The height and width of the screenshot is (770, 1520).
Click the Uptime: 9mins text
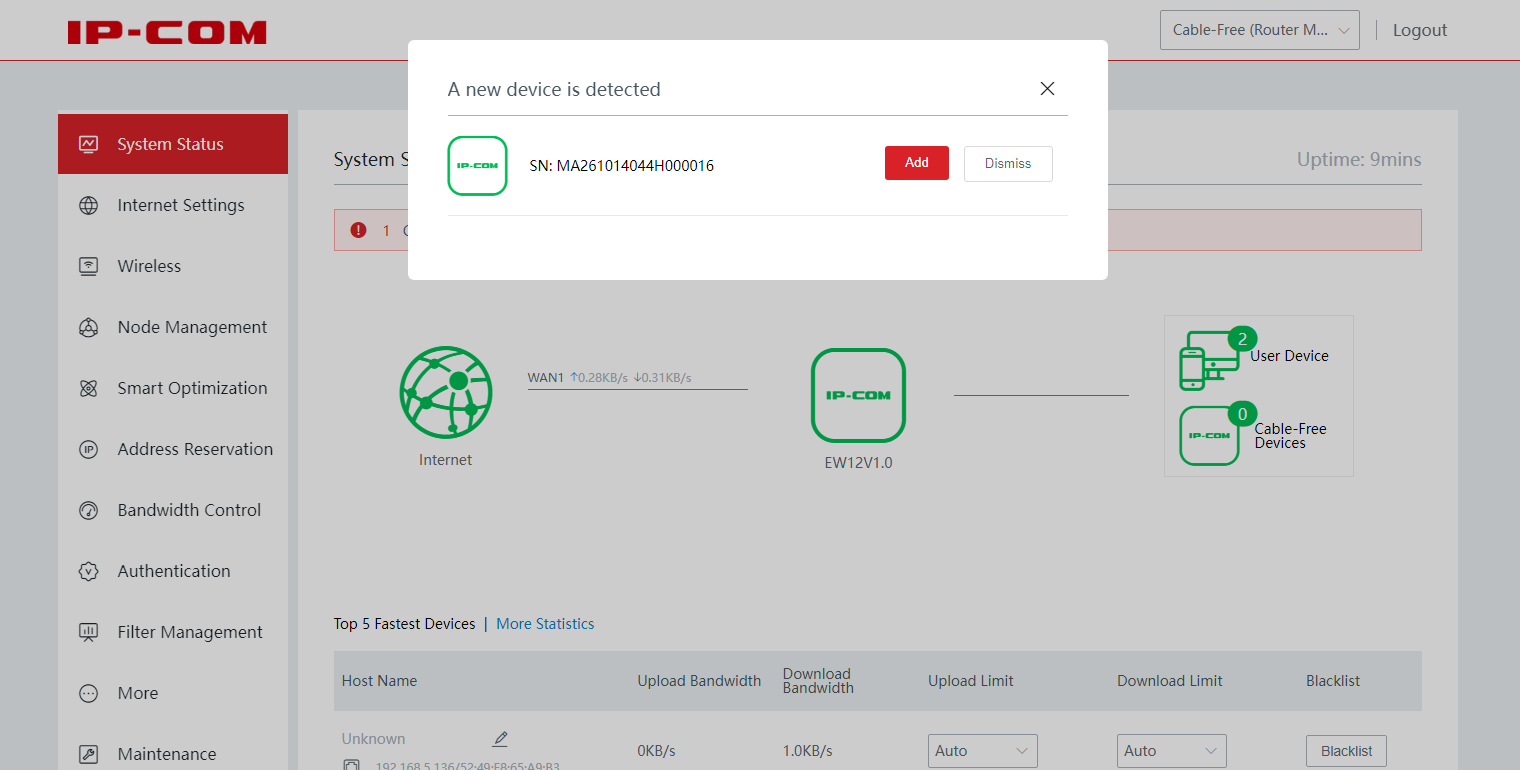[1359, 160]
